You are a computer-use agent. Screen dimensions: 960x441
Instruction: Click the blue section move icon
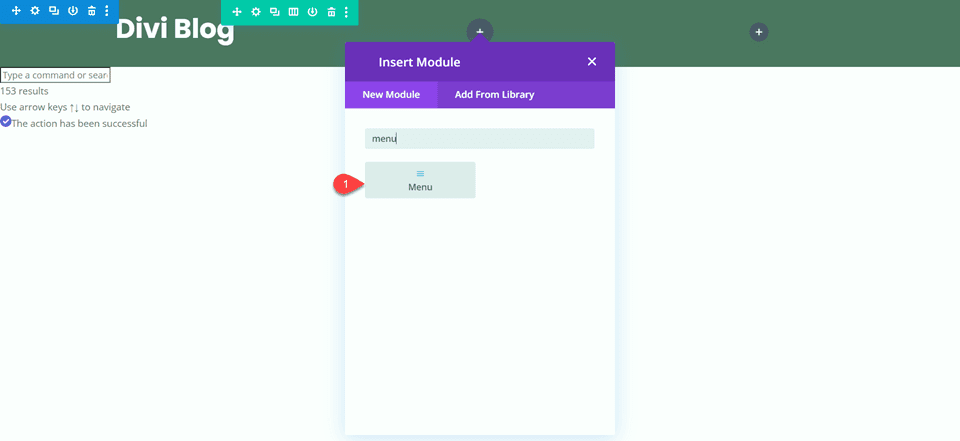tap(16, 11)
